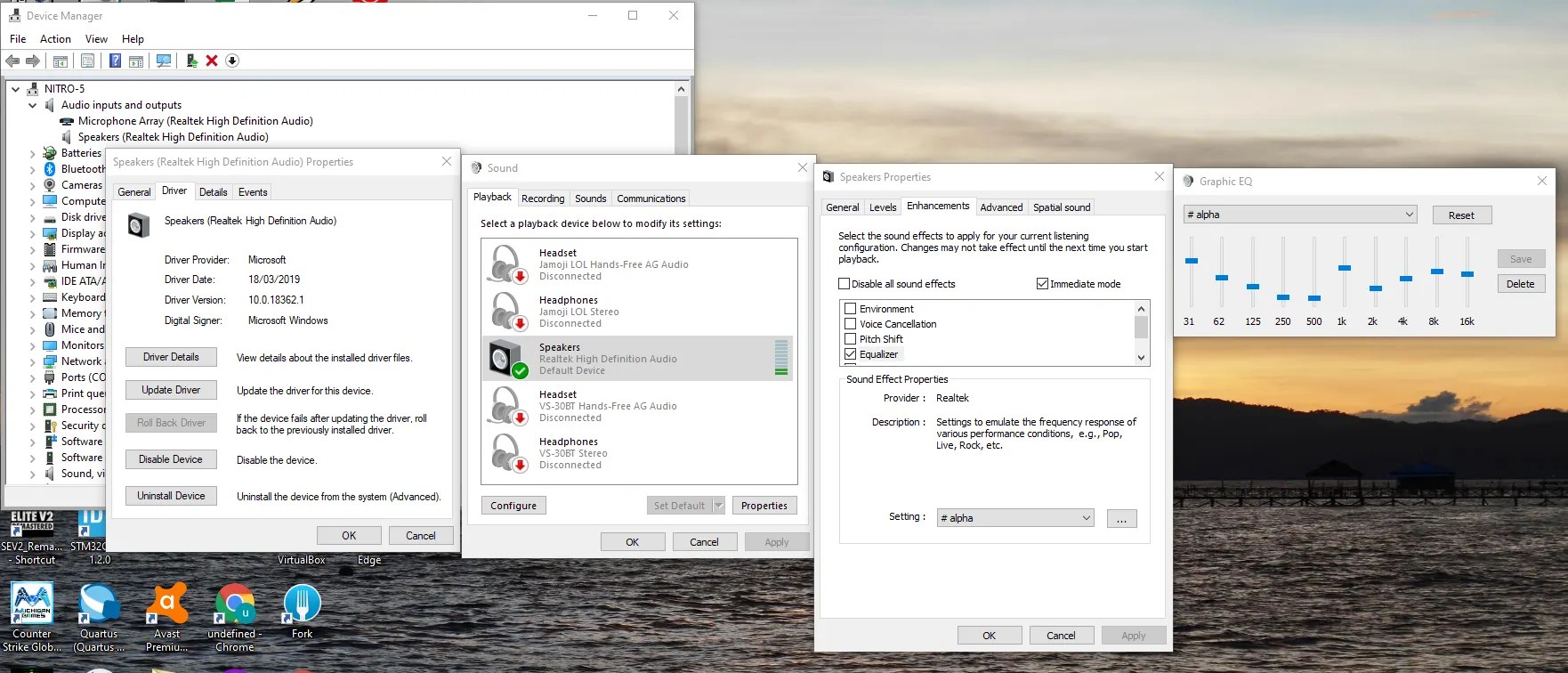Open the Graphic EQ preset dropdown
Image resolution: width=1568 pixels, height=673 pixels.
click(x=1299, y=215)
